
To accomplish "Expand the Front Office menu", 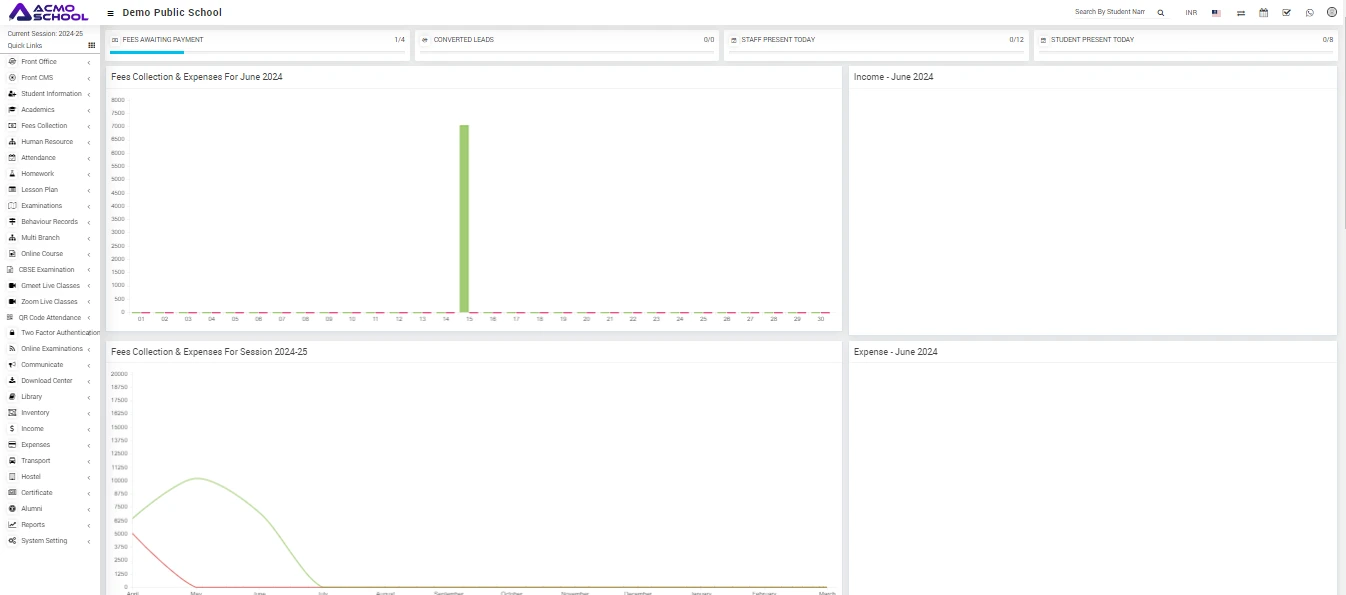I will (x=39, y=62).
